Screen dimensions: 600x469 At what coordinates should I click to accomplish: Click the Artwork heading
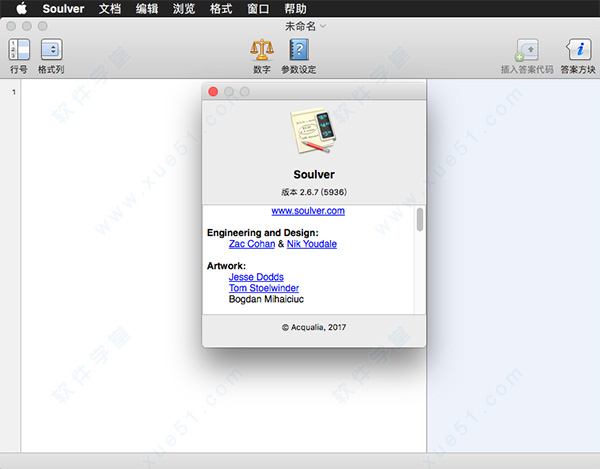click(227, 266)
